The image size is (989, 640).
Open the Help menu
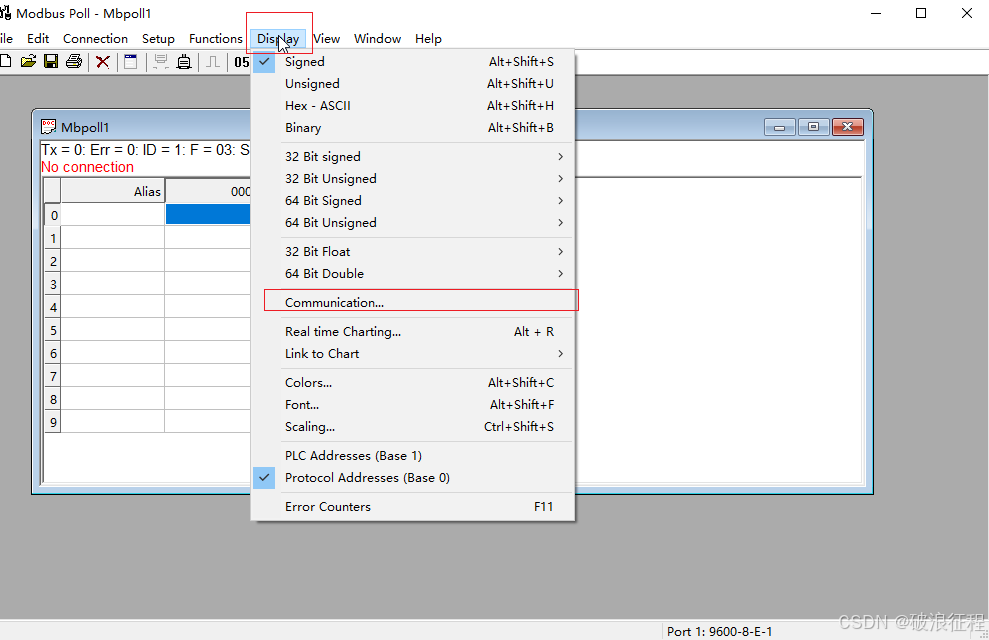click(428, 38)
